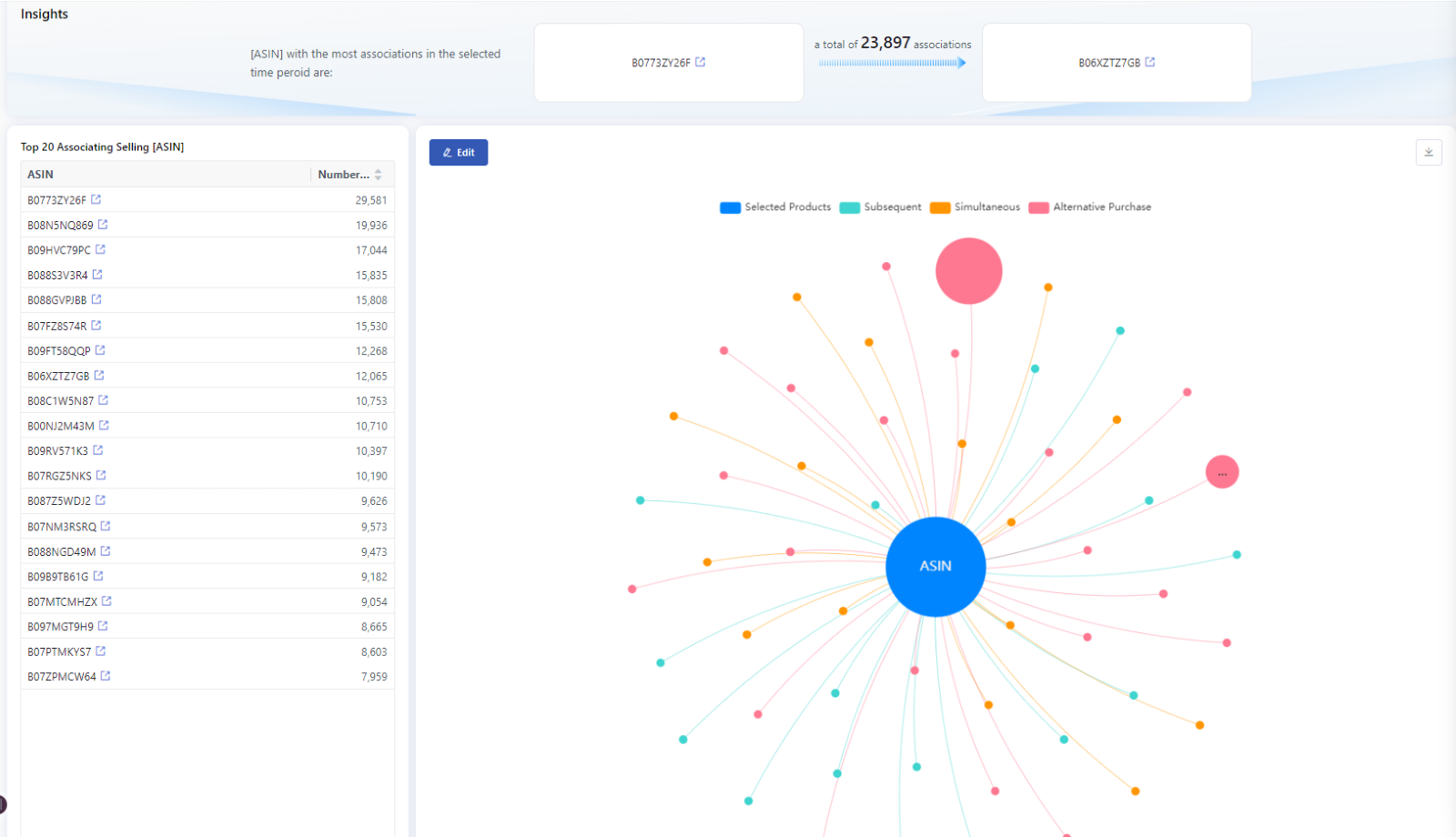Click the orange Simultaneous color swatch
Viewport: 1456px width, 837px height.
(x=940, y=207)
